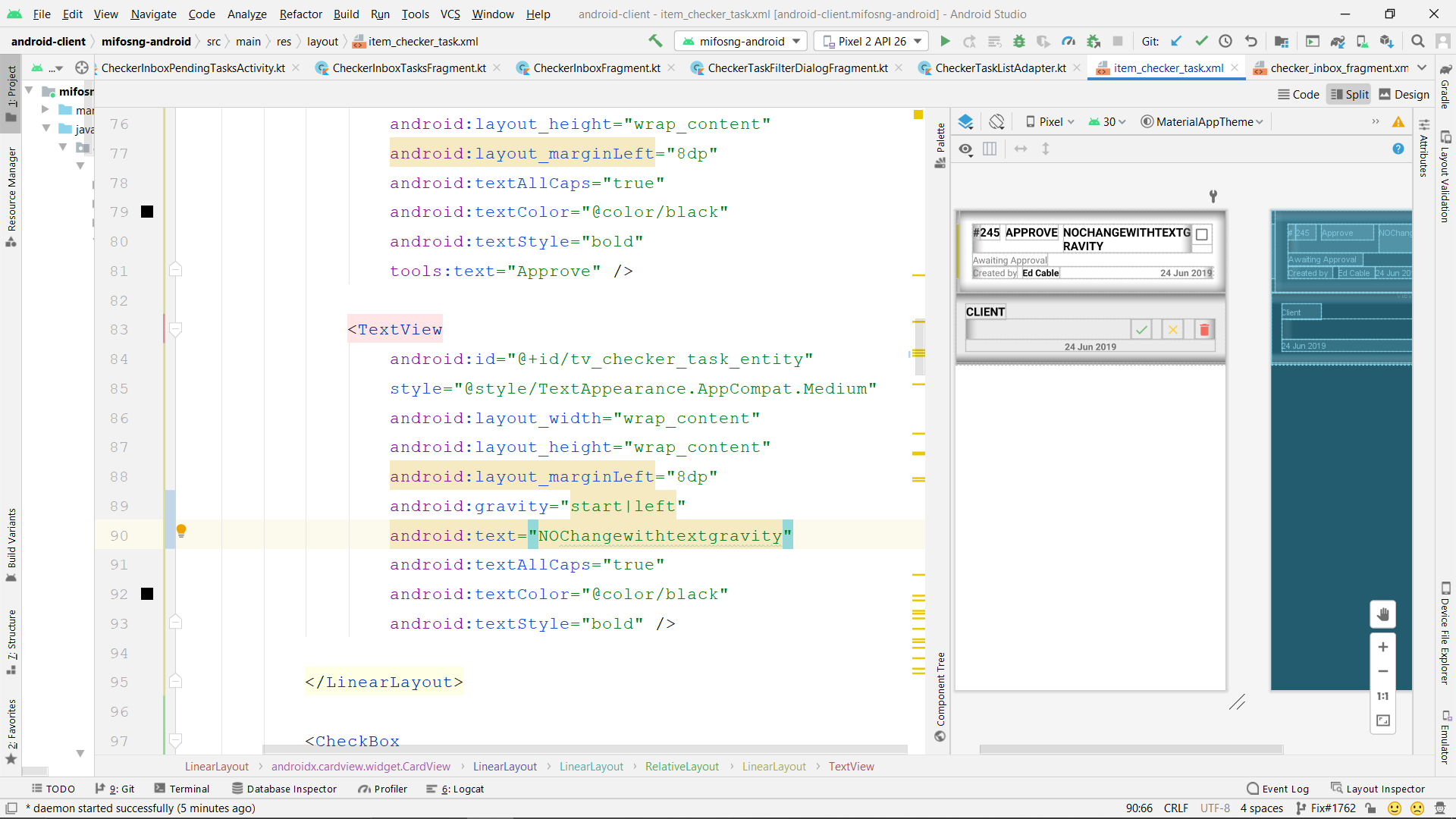Check the checkbox in the preview card
Viewport: 1456px width, 819px height.
pyautogui.click(x=1202, y=235)
